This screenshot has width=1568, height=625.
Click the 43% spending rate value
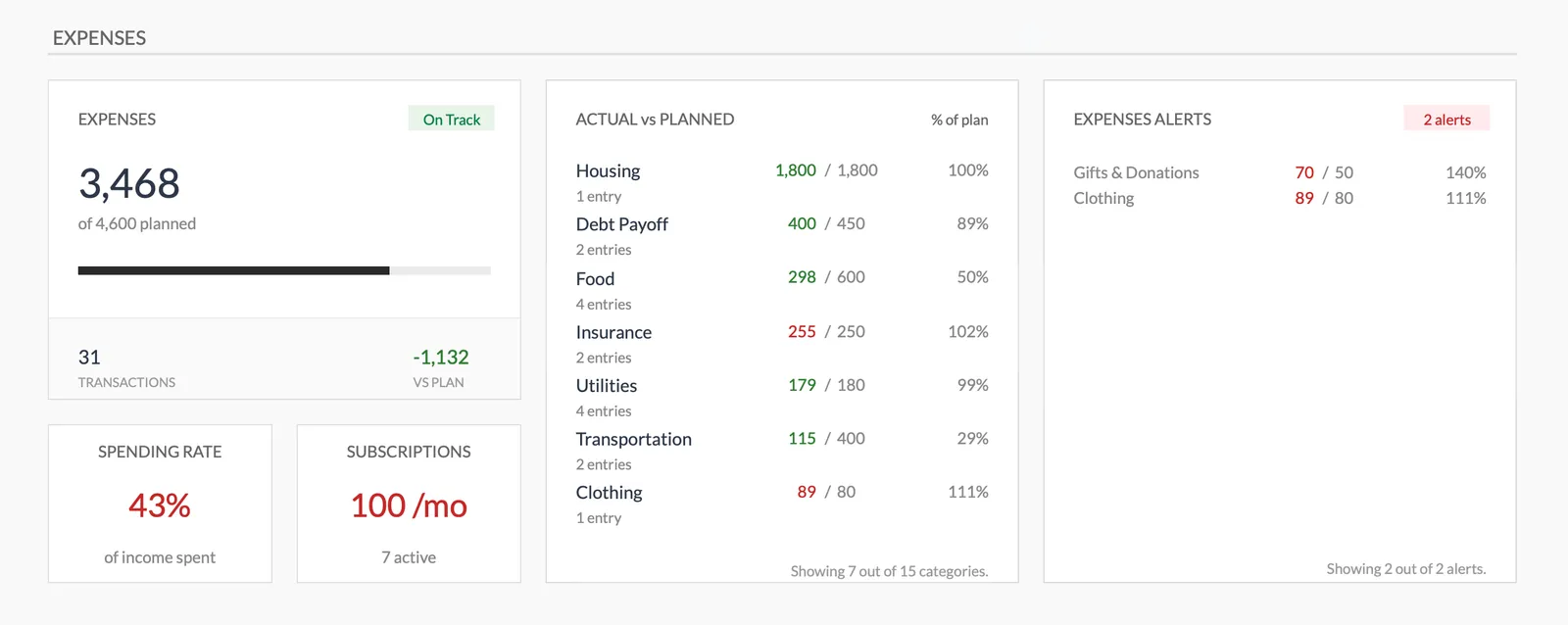(160, 505)
